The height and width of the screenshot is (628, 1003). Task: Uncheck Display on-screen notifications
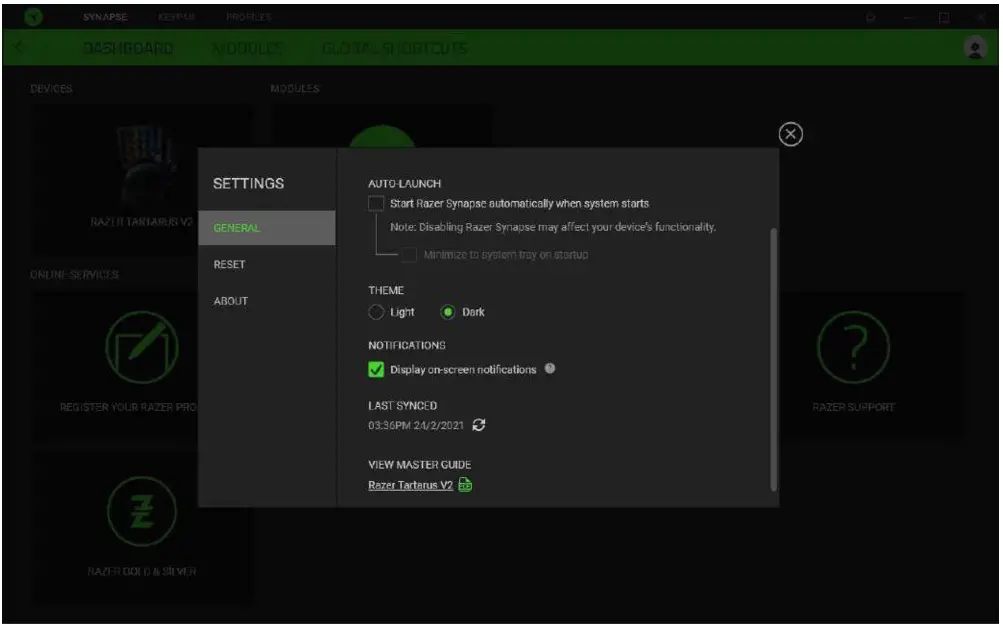378,368
